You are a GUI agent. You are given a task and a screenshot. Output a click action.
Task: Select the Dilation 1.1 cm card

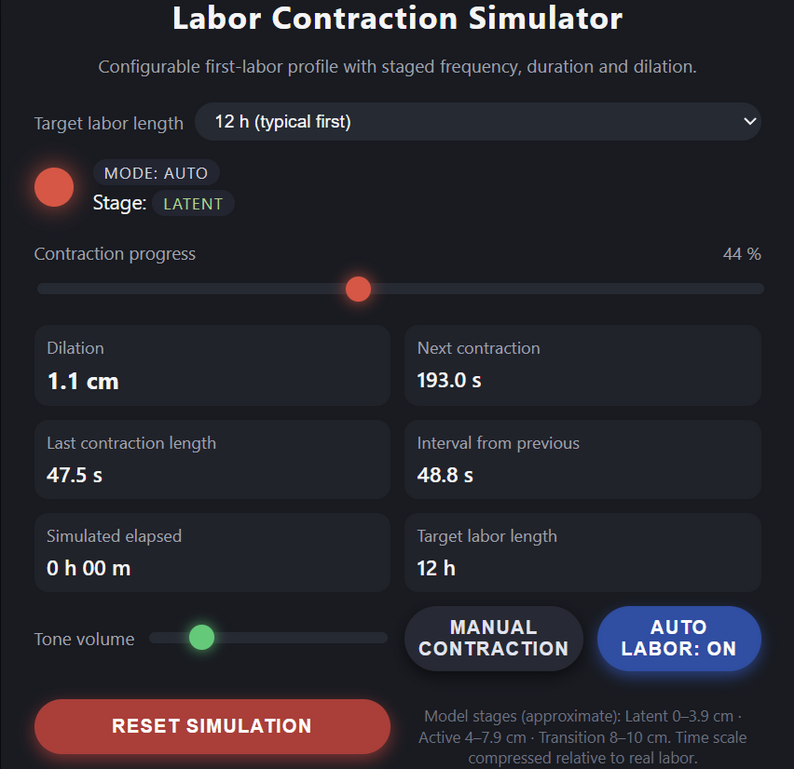(212, 365)
